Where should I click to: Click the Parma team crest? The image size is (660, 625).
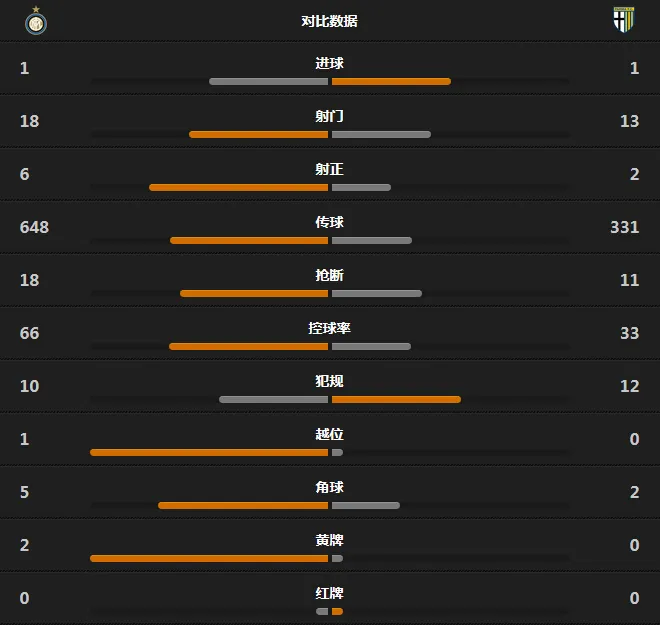coord(624,19)
